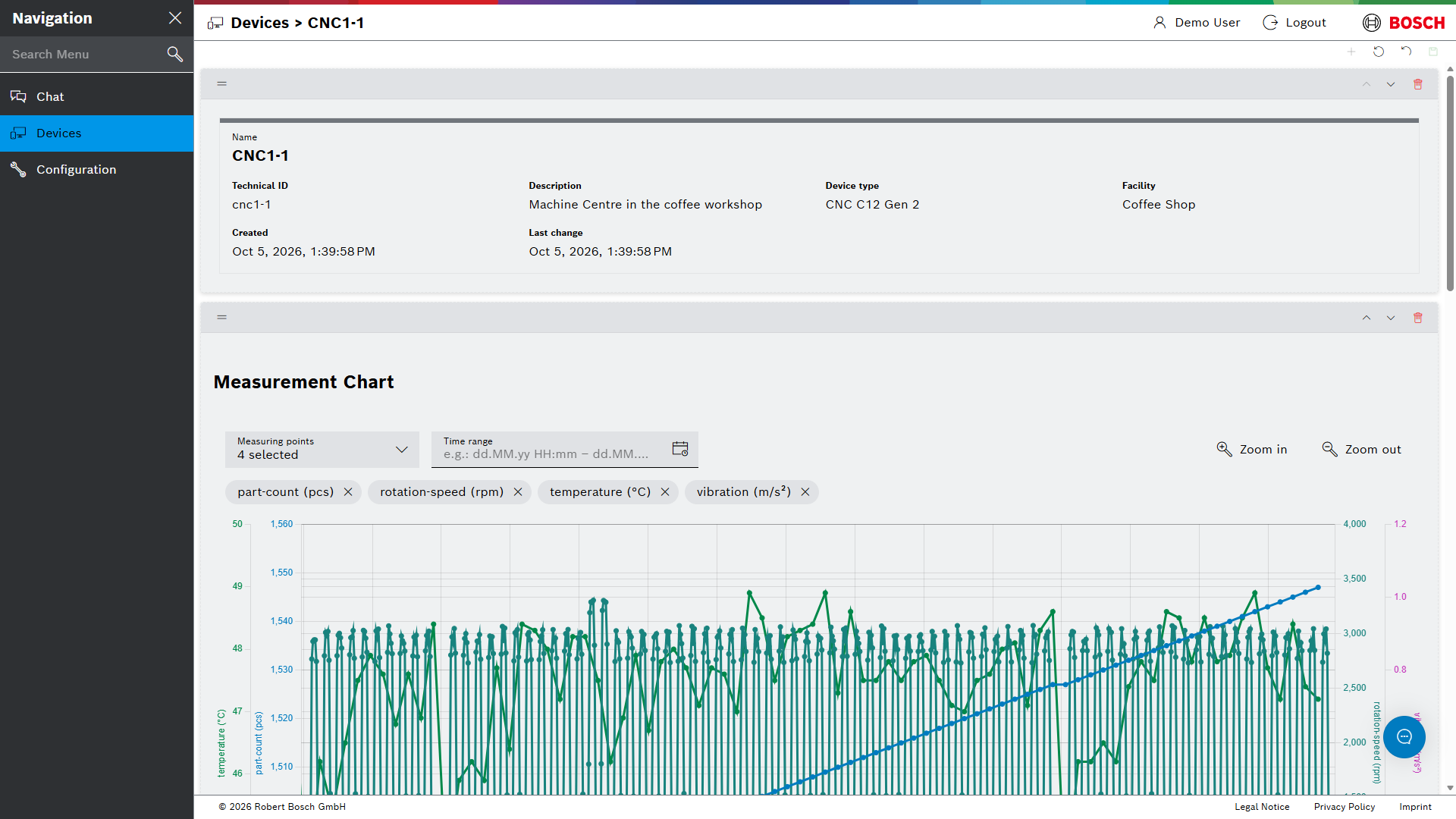The height and width of the screenshot is (819, 1456).
Task: Delete the Measurement Chart widget
Action: click(1418, 318)
